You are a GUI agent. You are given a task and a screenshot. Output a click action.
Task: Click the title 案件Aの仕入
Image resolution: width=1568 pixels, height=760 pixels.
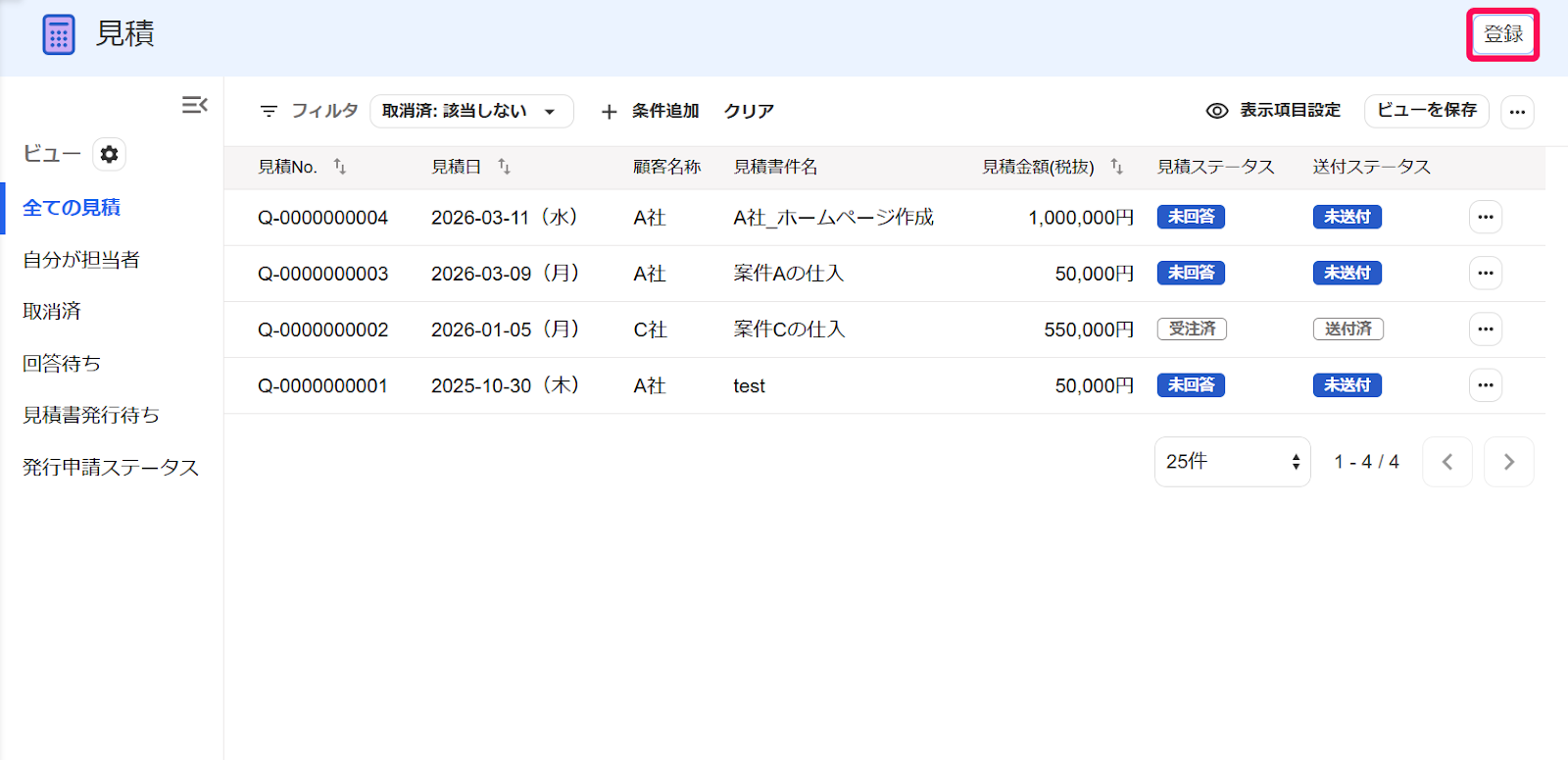pos(788,274)
